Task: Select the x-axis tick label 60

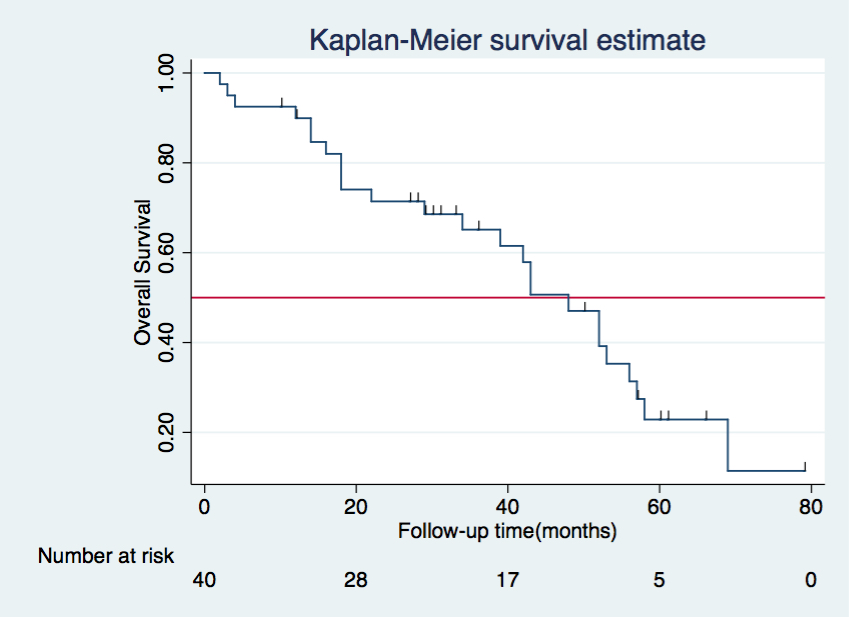Action: (659, 506)
